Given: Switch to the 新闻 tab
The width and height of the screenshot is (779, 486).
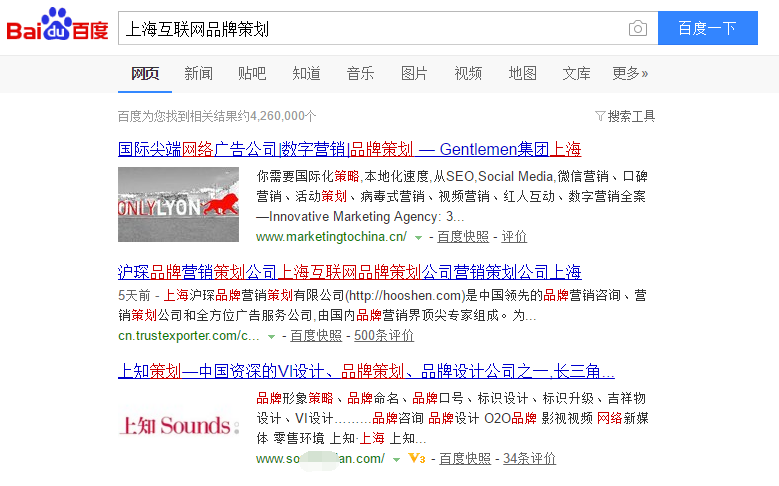Looking at the screenshot, I should tap(198, 74).
